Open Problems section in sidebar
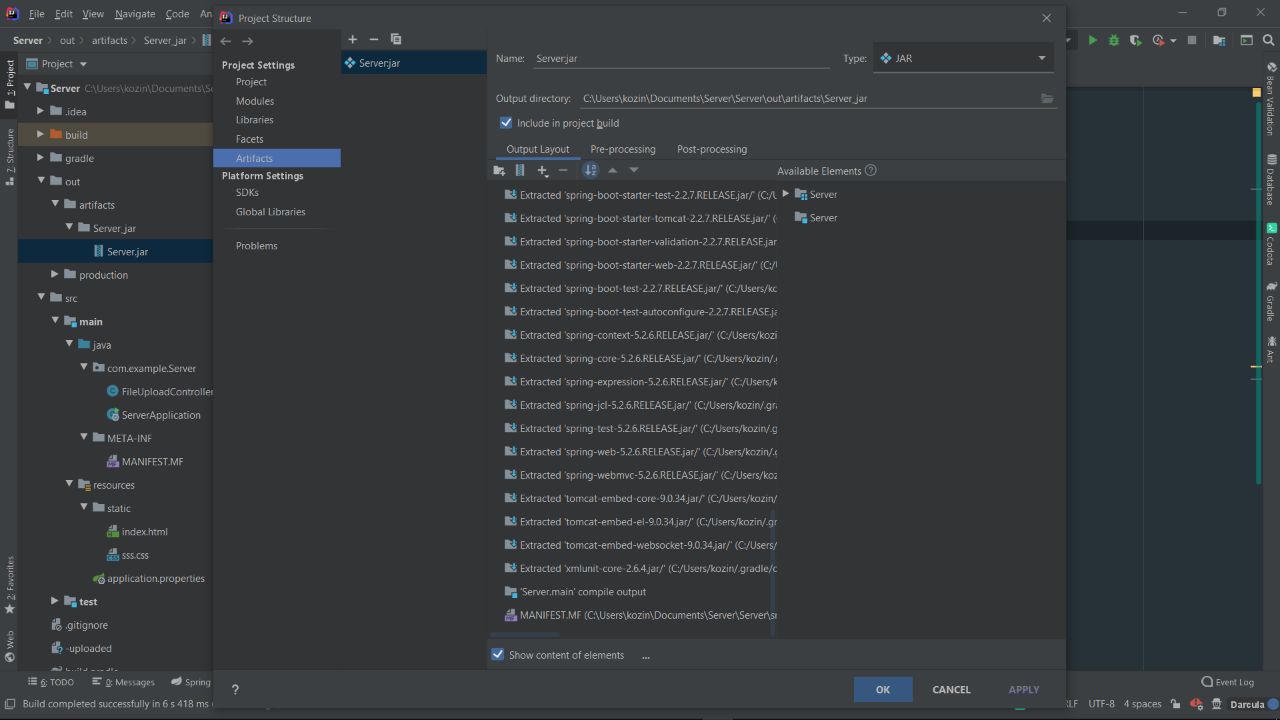 tap(257, 246)
